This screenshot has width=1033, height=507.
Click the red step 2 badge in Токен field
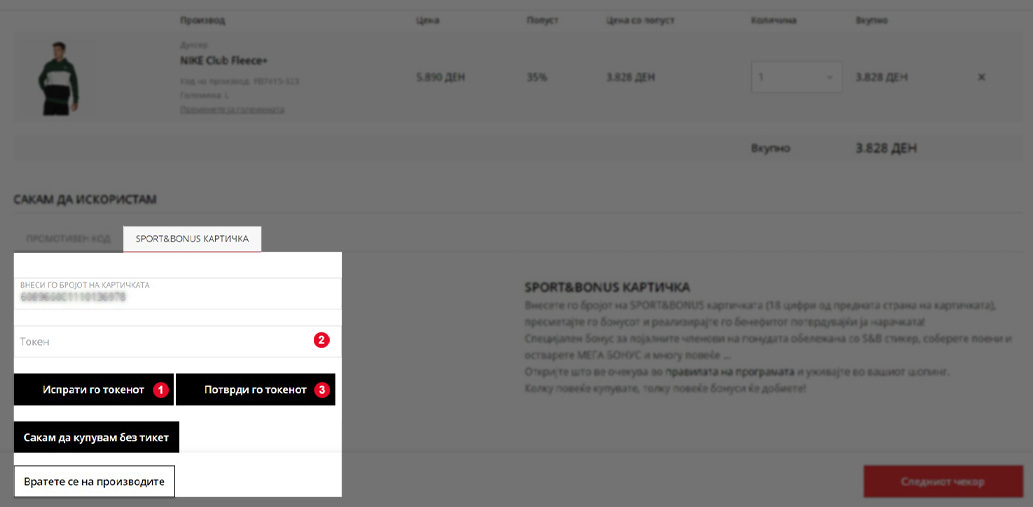321,340
